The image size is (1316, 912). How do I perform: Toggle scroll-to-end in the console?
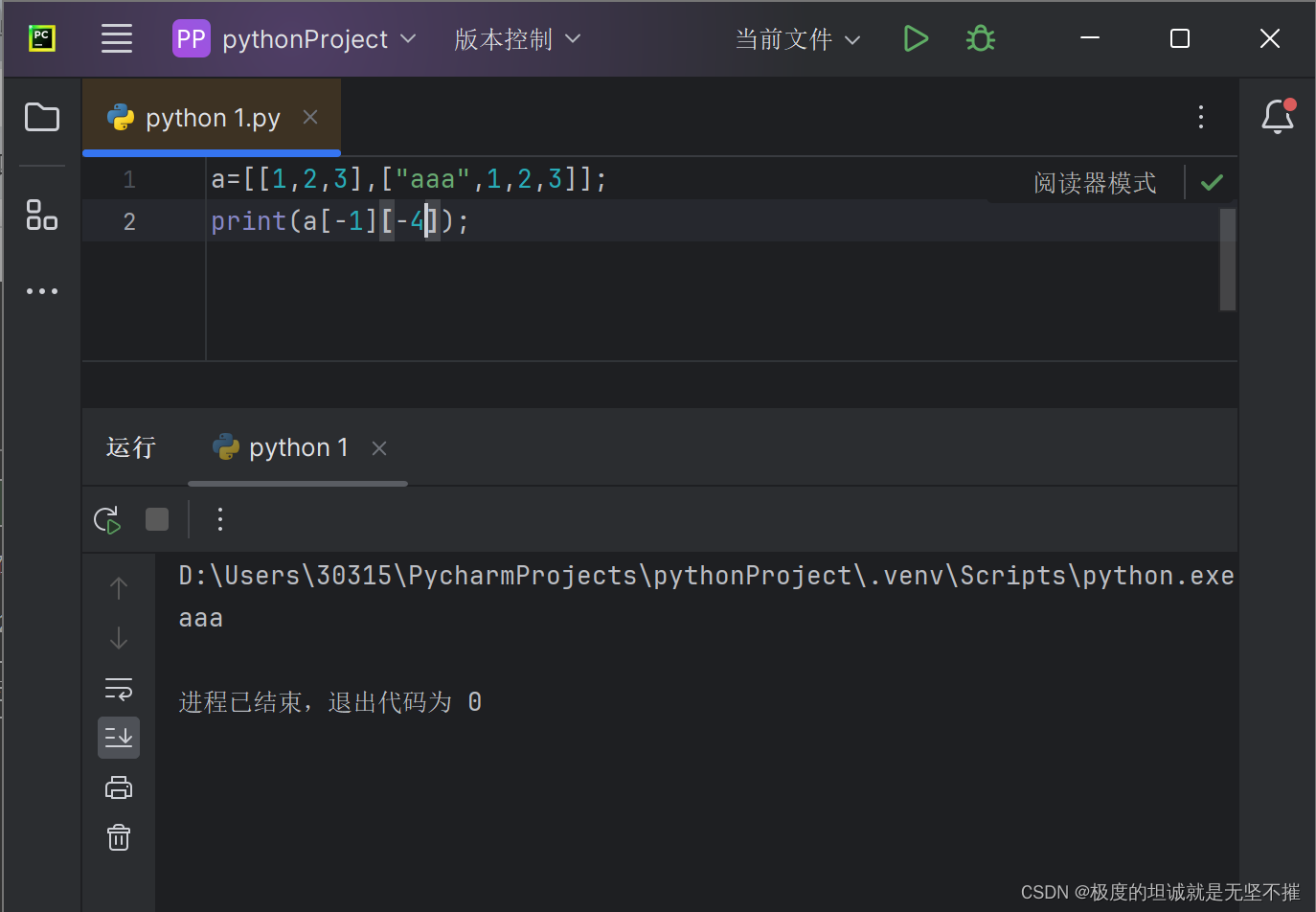click(118, 737)
